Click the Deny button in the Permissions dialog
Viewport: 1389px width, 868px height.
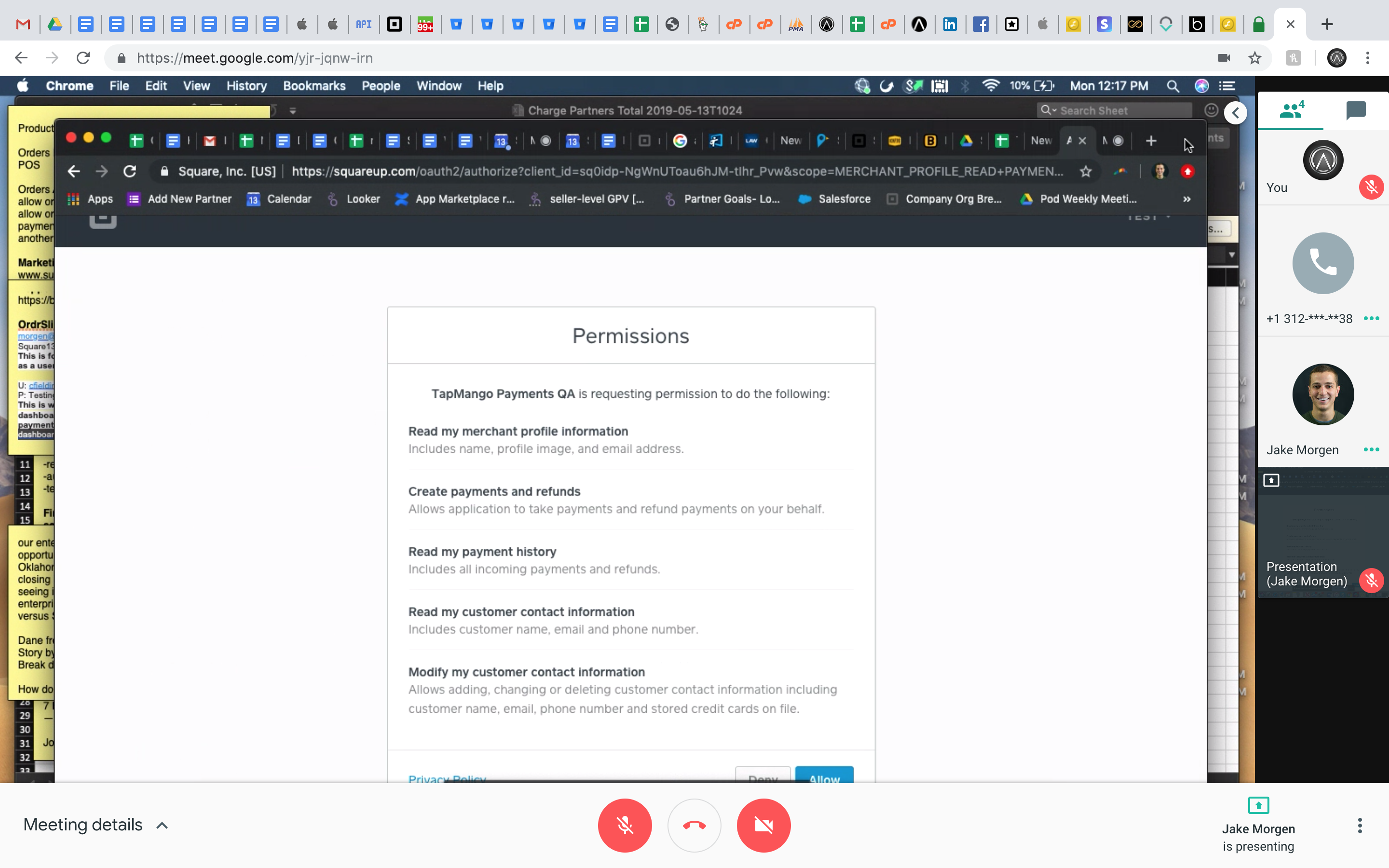[763, 774]
